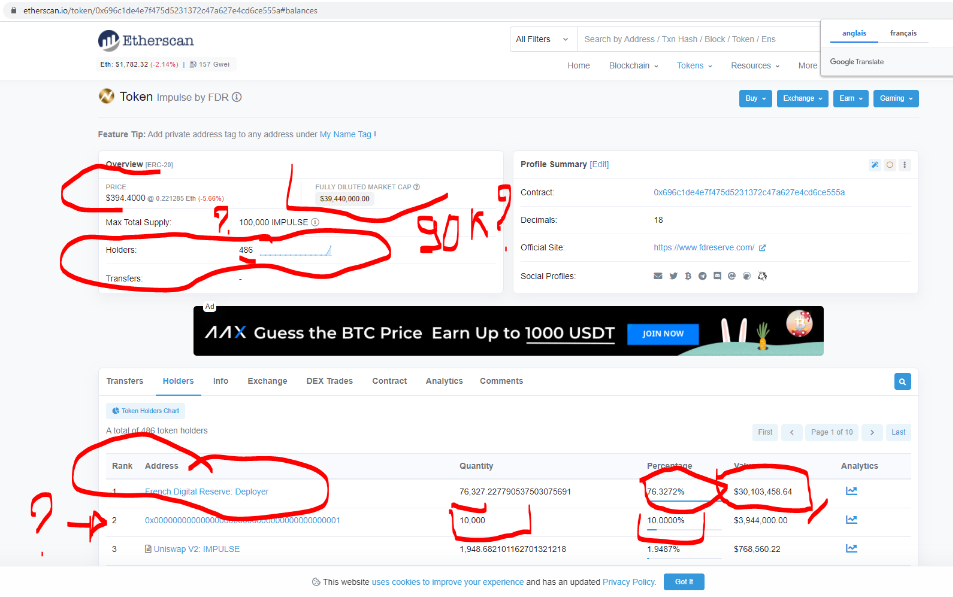Click info icon next to 100,000 IMPULSE
This screenshot has width=953, height=597.
315,222
